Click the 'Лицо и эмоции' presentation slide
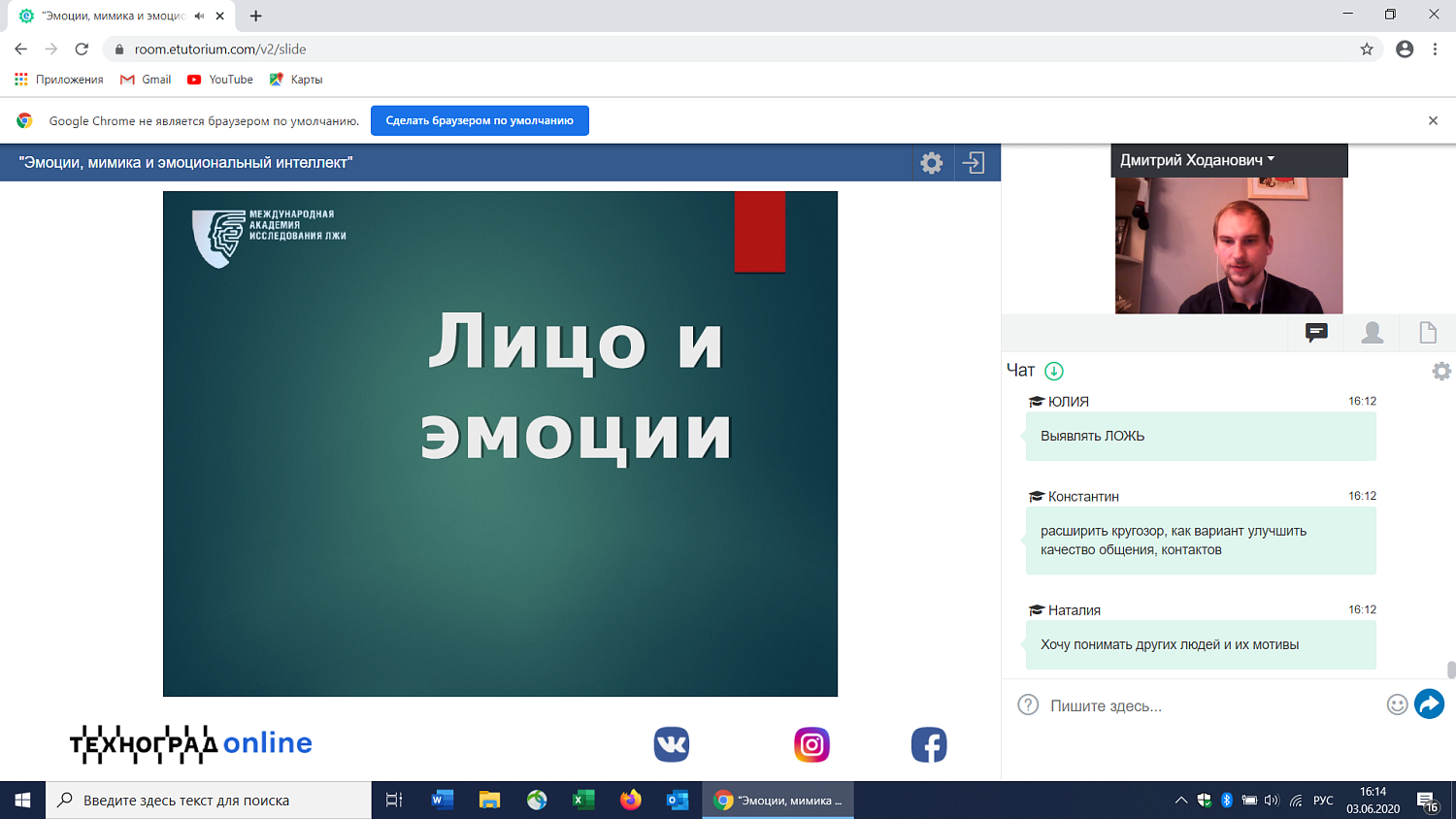Image resolution: width=1456 pixels, height=819 pixels. (500, 443)
